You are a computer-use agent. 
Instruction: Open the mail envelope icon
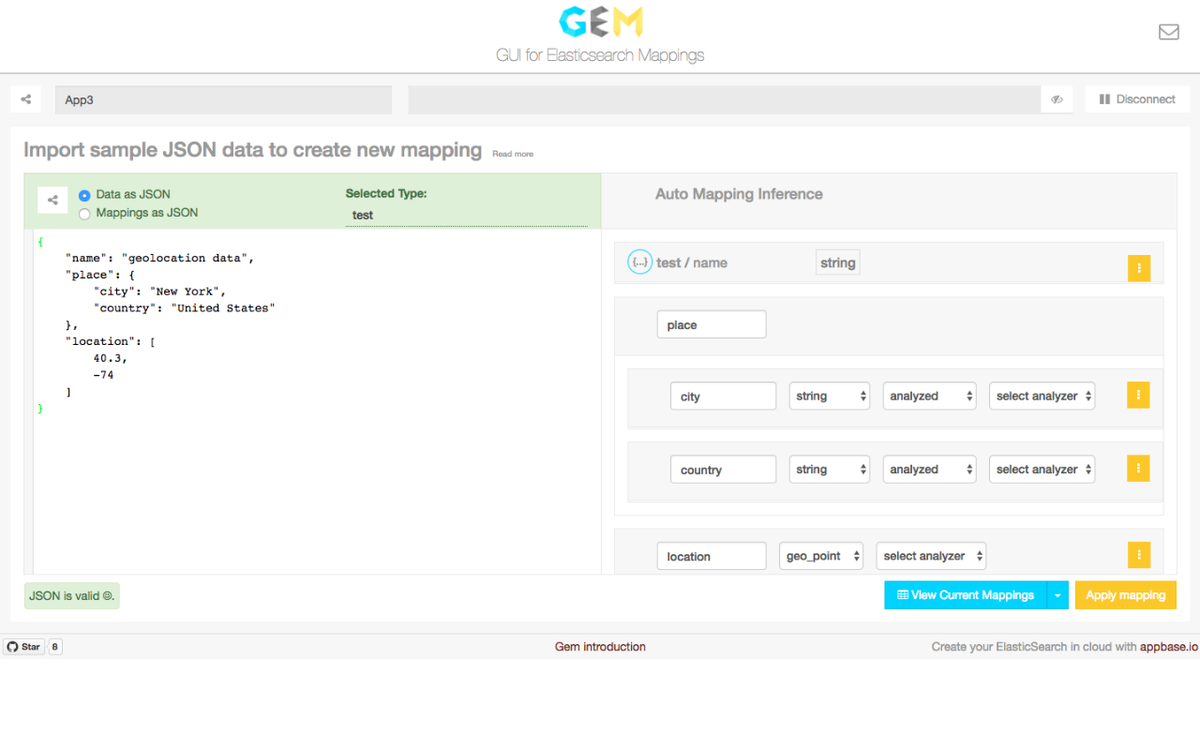pos(1168,32)
